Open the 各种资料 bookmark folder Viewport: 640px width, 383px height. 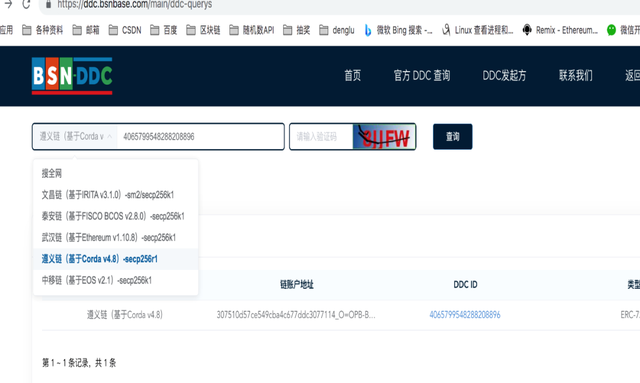[42, 30]
